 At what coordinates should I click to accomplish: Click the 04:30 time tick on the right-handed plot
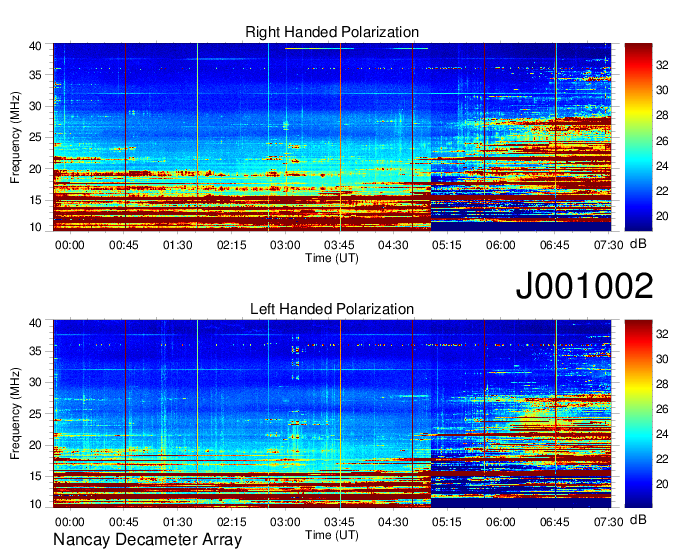(x=393, y=245)
